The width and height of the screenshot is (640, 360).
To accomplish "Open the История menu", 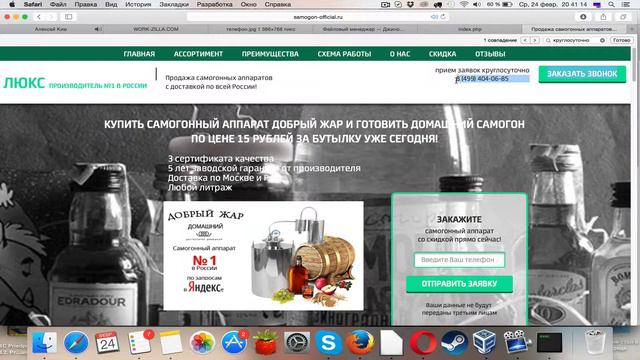I will click(138, 4).
